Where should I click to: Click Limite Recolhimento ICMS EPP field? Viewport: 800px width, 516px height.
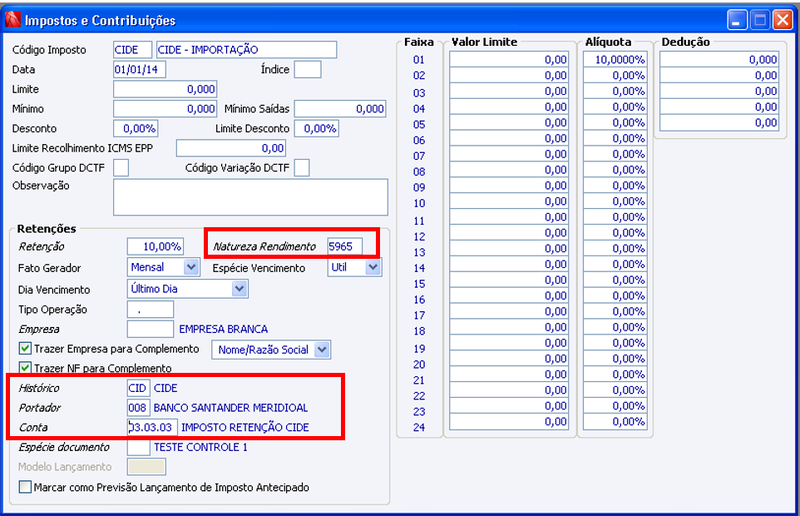pos(231,148)
